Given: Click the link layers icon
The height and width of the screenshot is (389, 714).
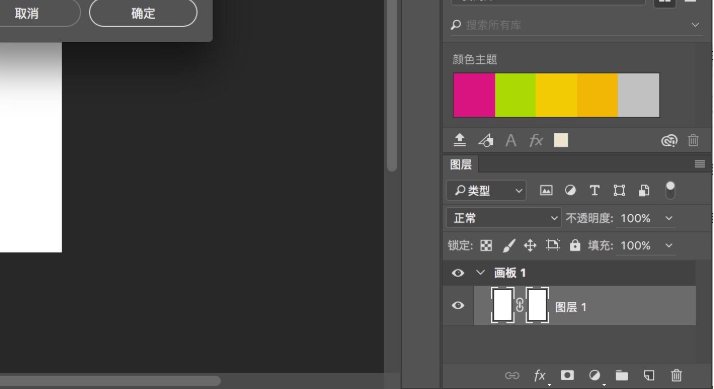Looking at the screenshot, I should (x=512, y=375).
